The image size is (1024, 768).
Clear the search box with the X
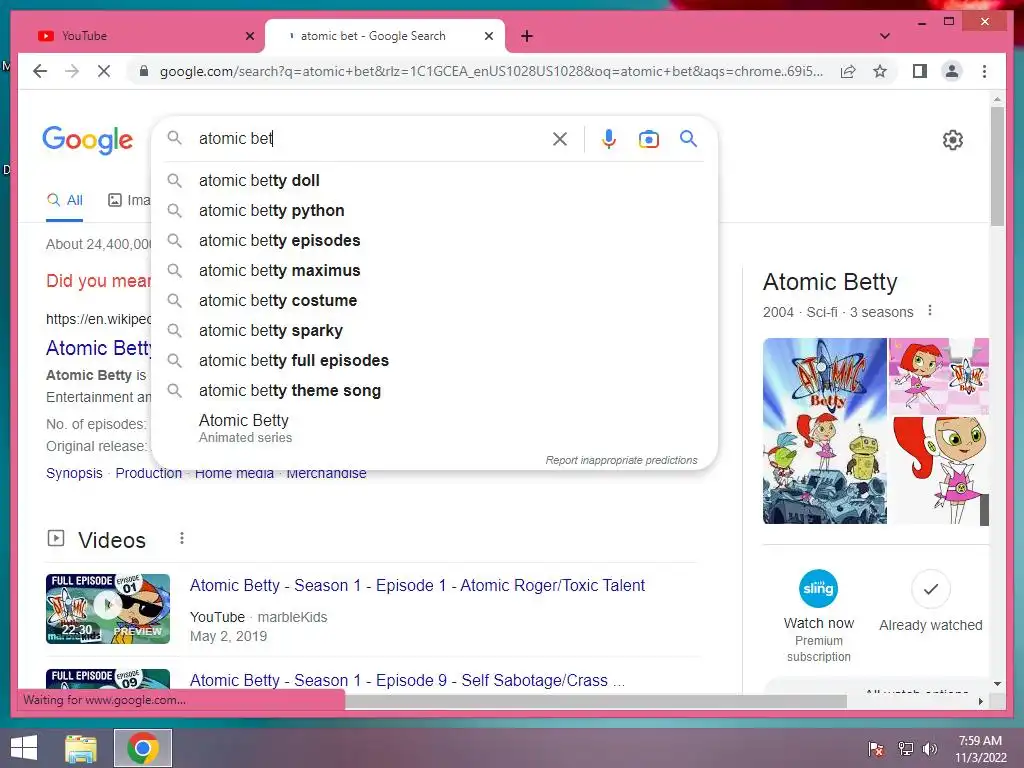click(560, 138)
